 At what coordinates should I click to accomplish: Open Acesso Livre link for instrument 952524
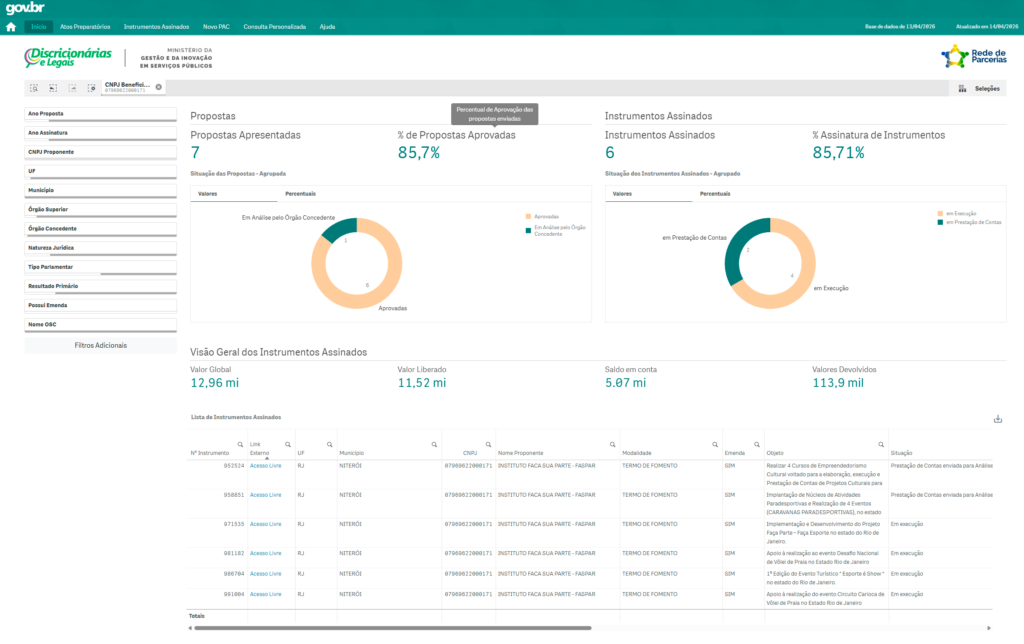pyautogui.click(x=265, y=466)
